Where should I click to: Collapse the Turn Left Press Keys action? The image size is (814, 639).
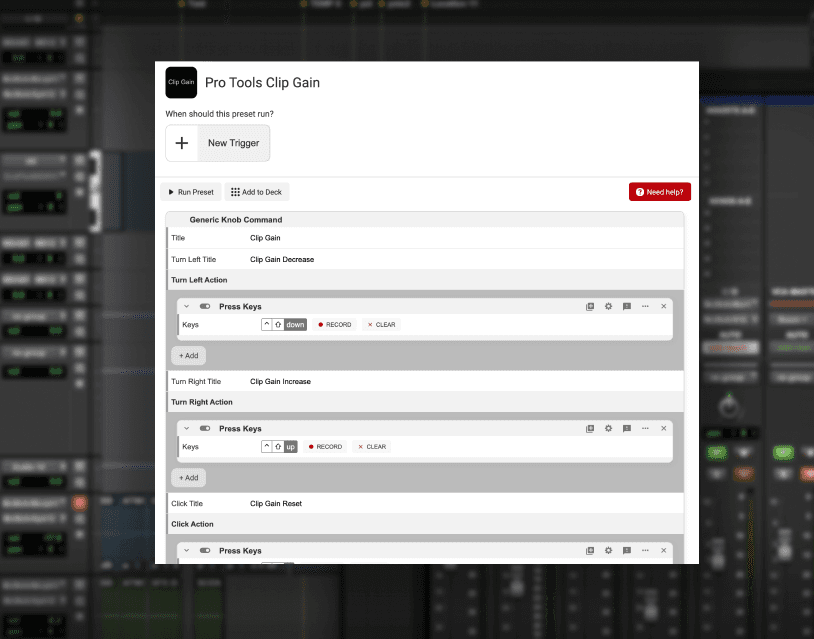point(187,306)
